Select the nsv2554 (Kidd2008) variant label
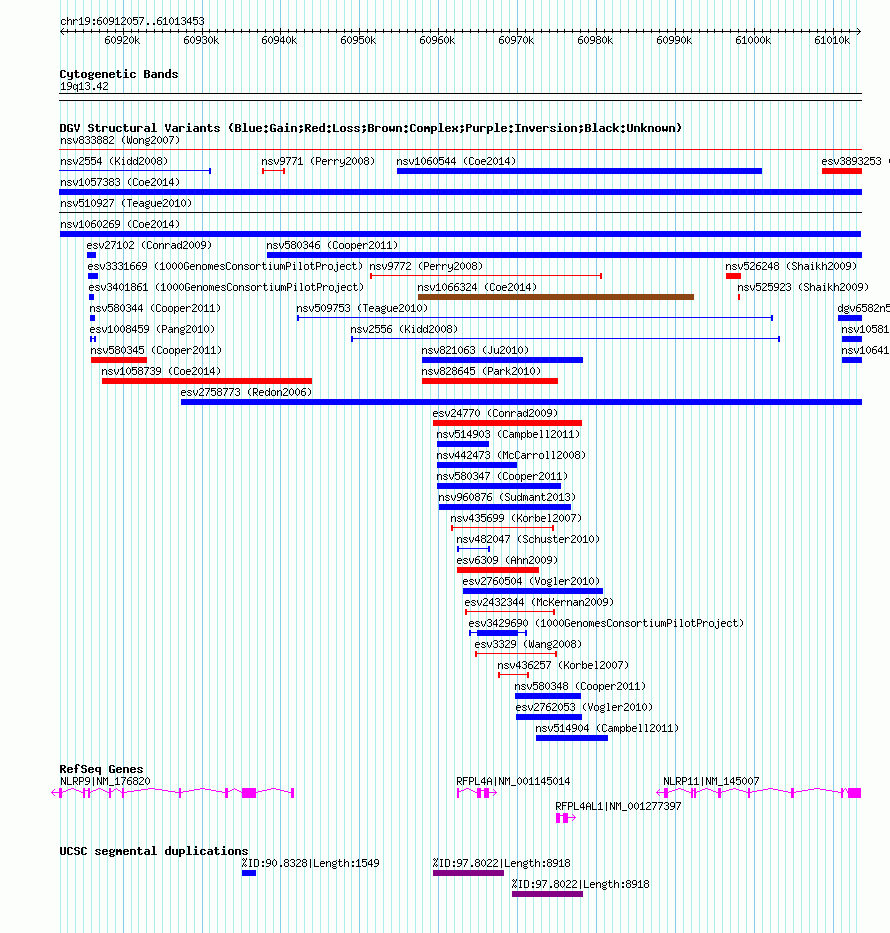 (x=114, y=161)
